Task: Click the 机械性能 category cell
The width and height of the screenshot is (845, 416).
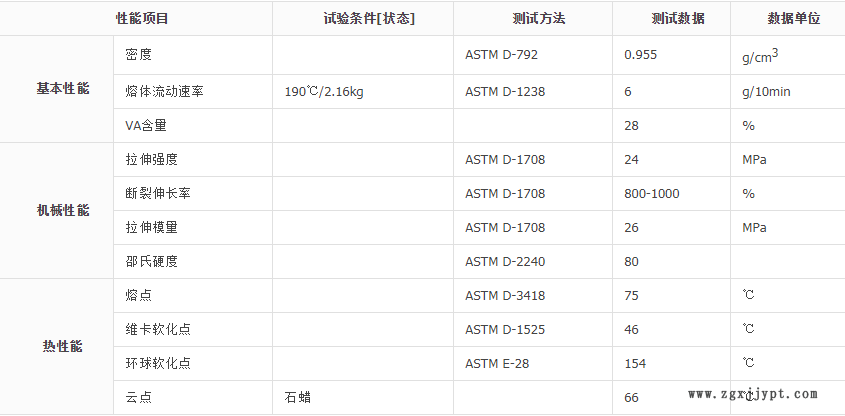Action: (63, 211)
